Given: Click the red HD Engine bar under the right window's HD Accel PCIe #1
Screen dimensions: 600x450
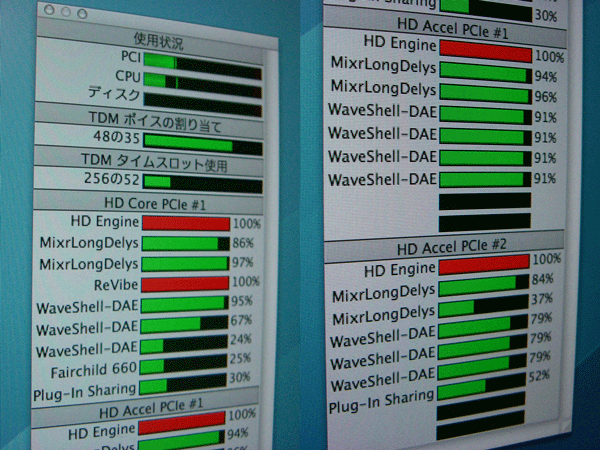Looking at the screenshot, I should pyautogui.click(x=486, y=52).
